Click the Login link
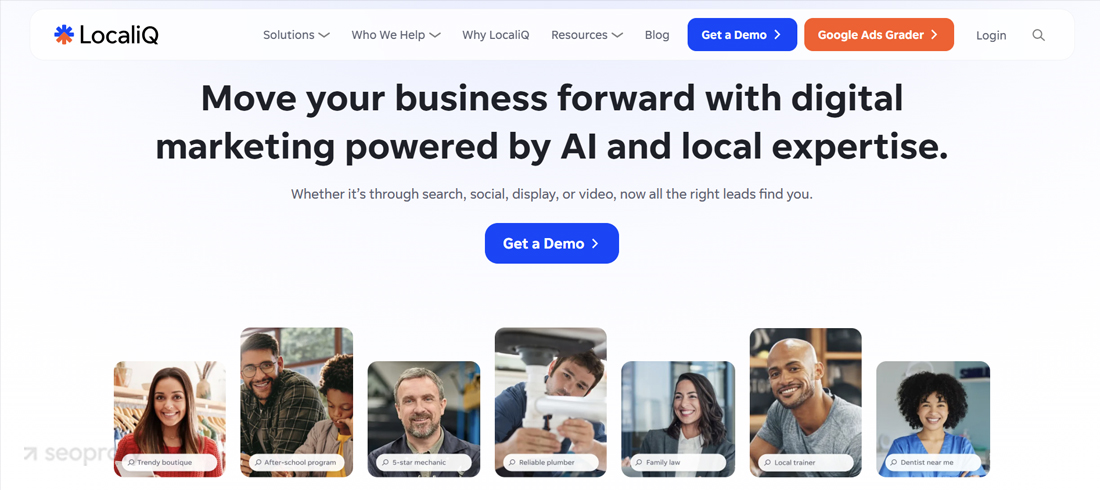1100x490 pixels. coord(991,35)
